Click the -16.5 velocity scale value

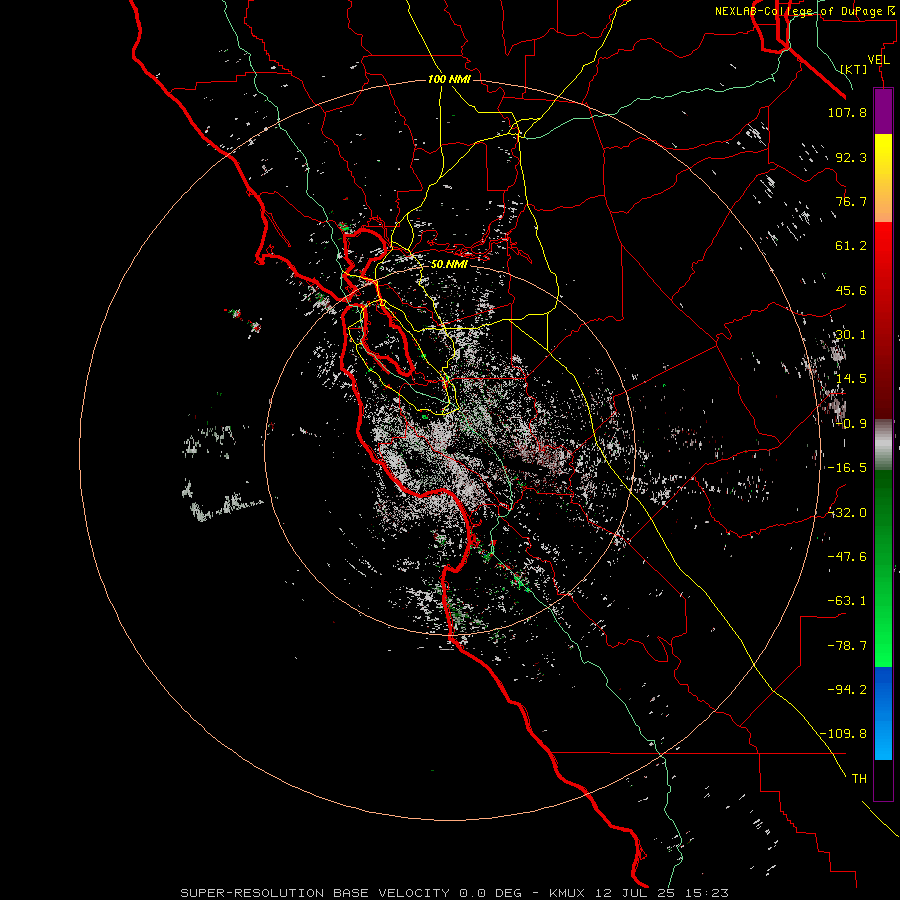[x=847, y=468]
